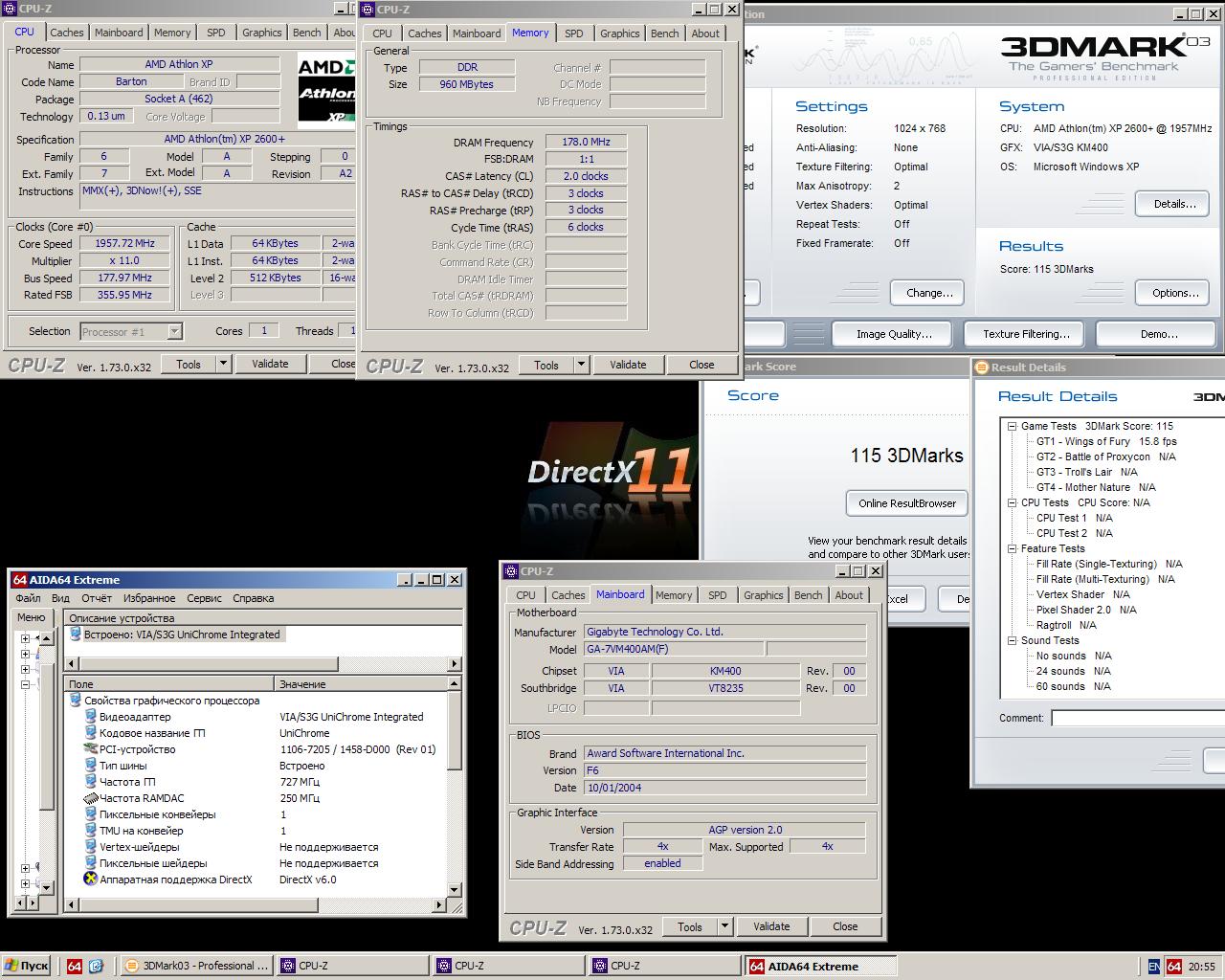
Task: Click the CPU-Z Memory window title icon
Action: [x=368, y=10]
